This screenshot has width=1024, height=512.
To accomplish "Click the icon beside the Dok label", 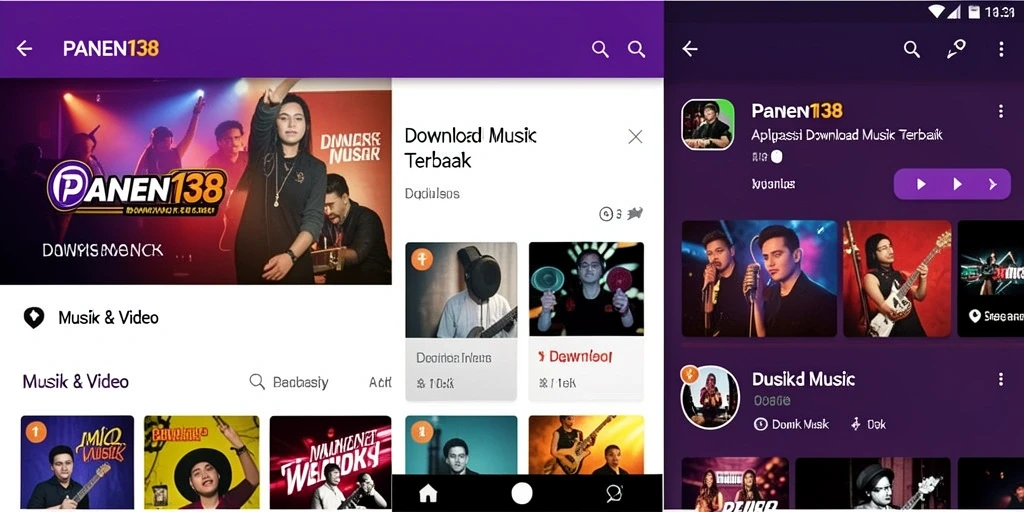I will [856, 424].
